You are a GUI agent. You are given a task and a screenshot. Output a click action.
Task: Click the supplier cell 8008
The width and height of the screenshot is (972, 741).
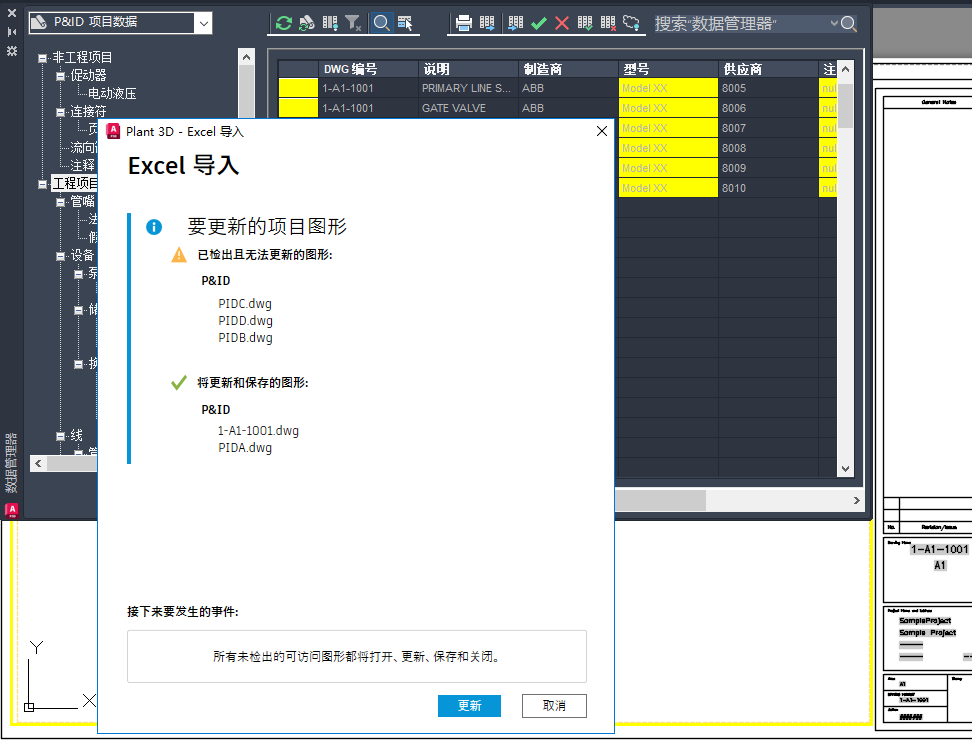point(768,148)
